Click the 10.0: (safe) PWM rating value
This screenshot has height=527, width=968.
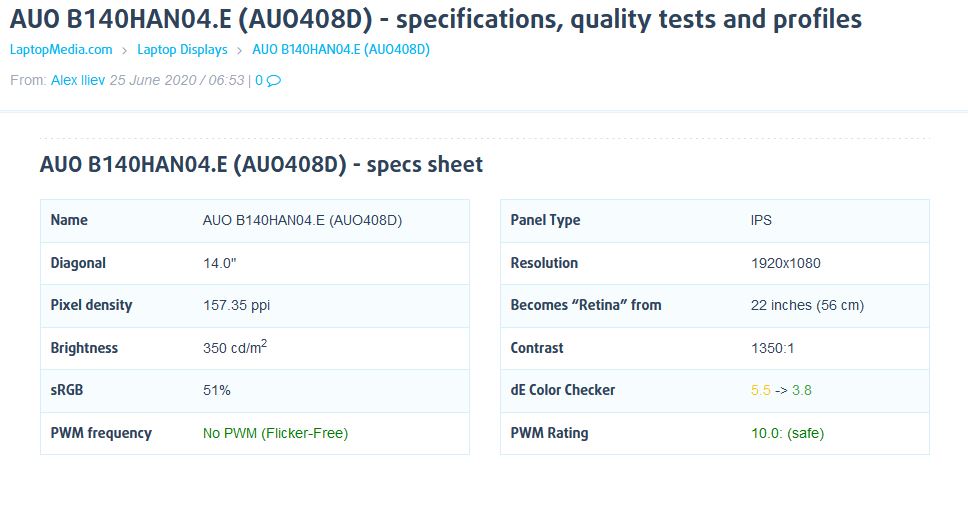(788, 433)
